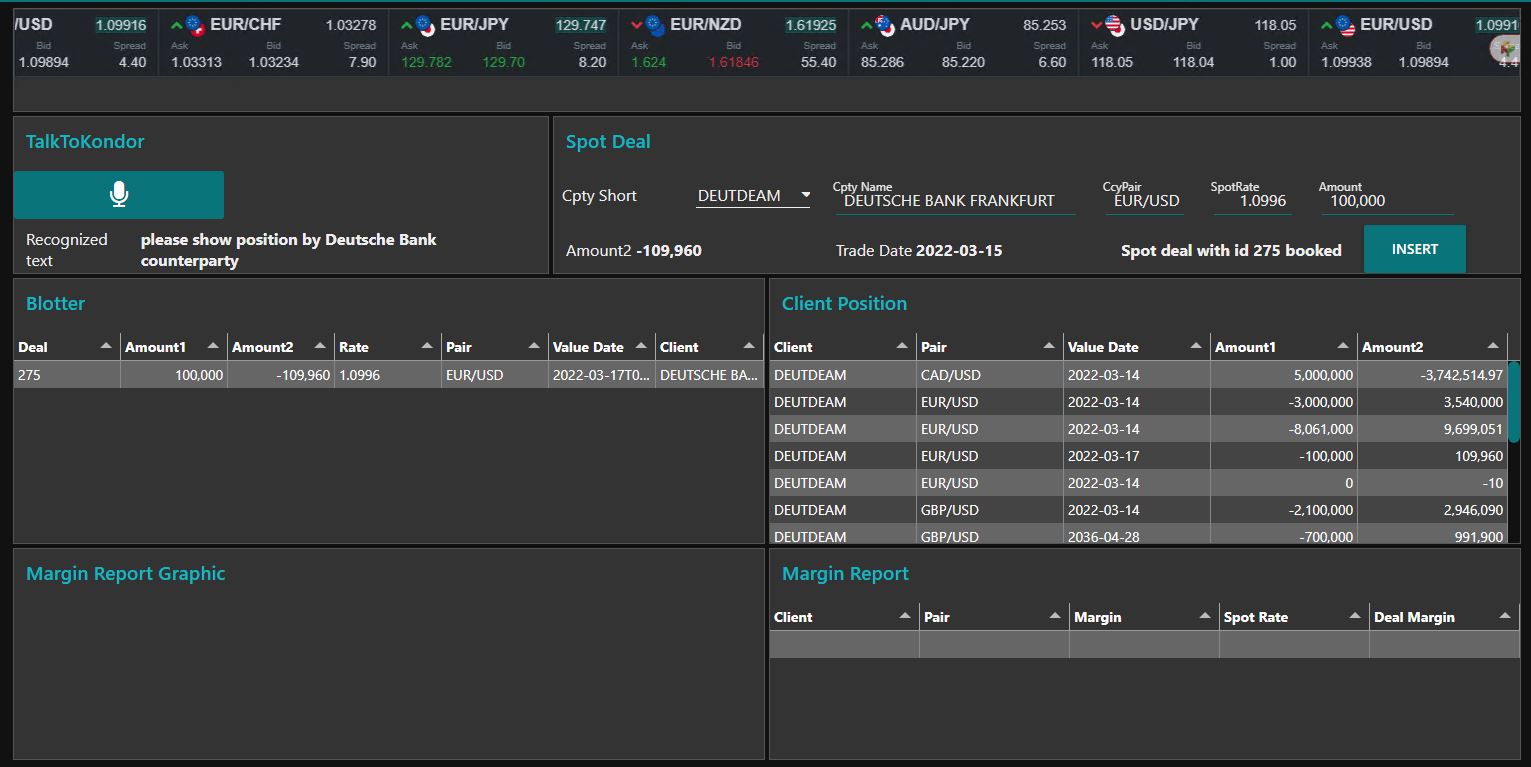Select the 2022-03-17 value date row
The height and width of the screenshot is (767, 1531).
[1138, 456]
